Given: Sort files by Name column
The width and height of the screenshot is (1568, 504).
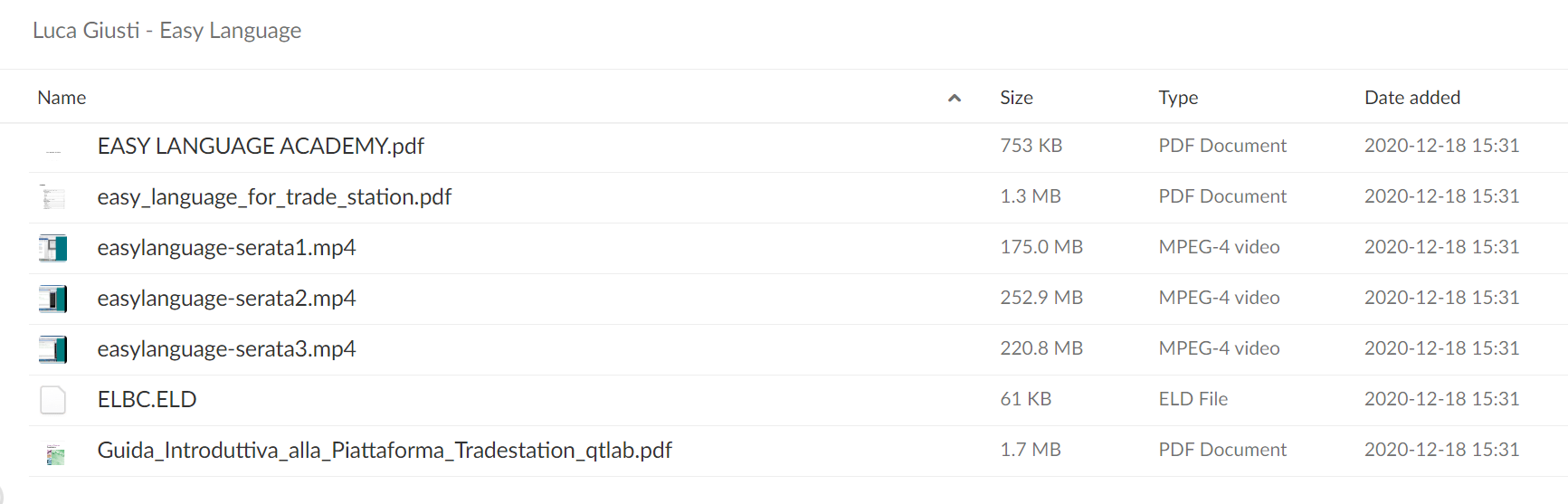Looking at the screenshot, I should (62, 98).
